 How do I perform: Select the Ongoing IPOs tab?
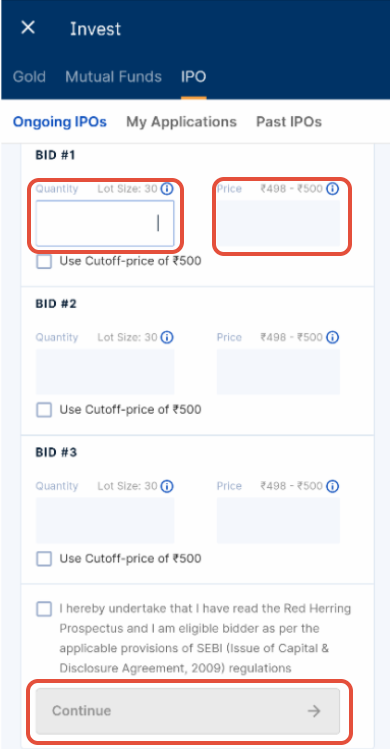pyautogui.click(x=60, y=122)
